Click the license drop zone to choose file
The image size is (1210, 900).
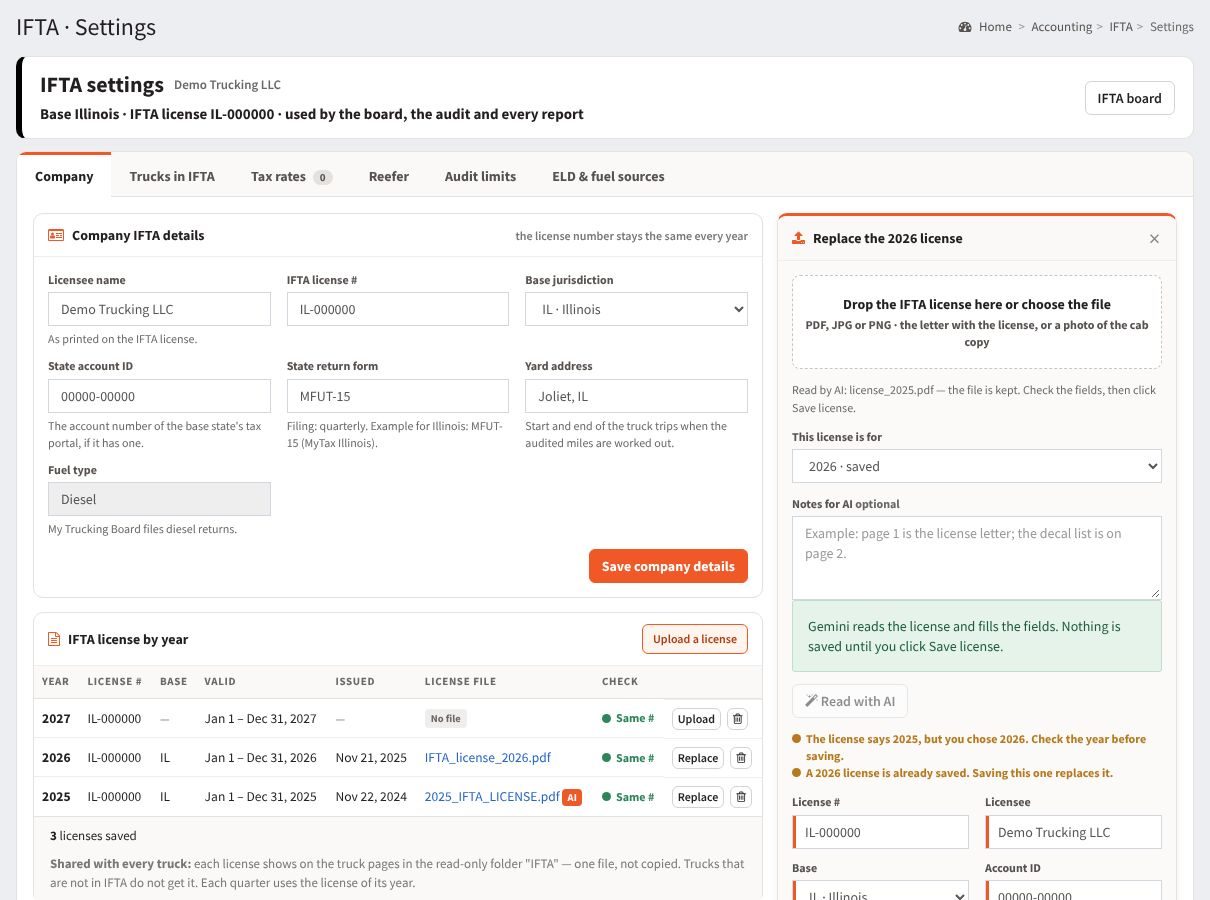[x=977, y=322]
